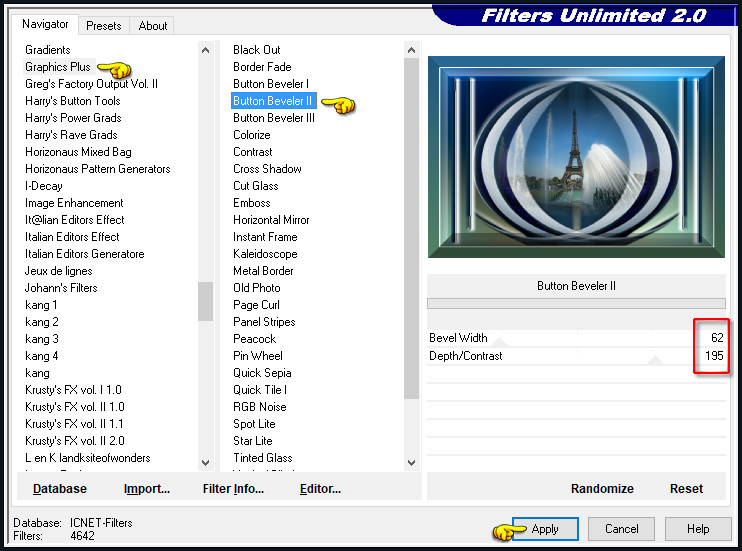Select L en K landksiteofwonders
Image resolution: width=742 pixels, height=551 pixels.
[x=88, y=458]
